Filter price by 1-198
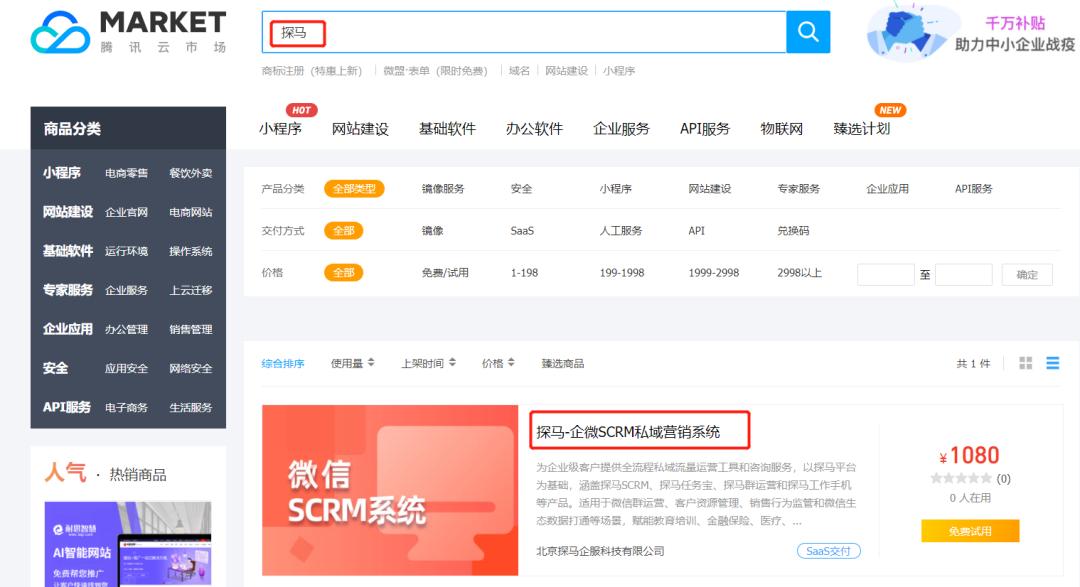 coord(524,273)
